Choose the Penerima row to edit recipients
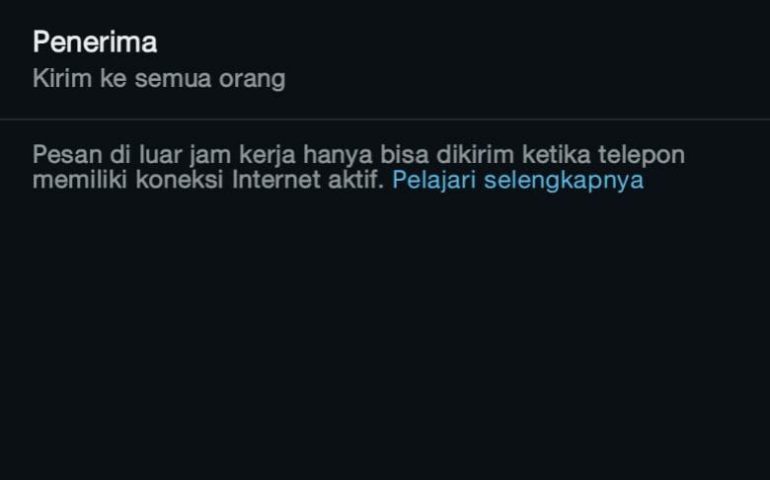The image size is (770, 480). [x=385, y=59]
